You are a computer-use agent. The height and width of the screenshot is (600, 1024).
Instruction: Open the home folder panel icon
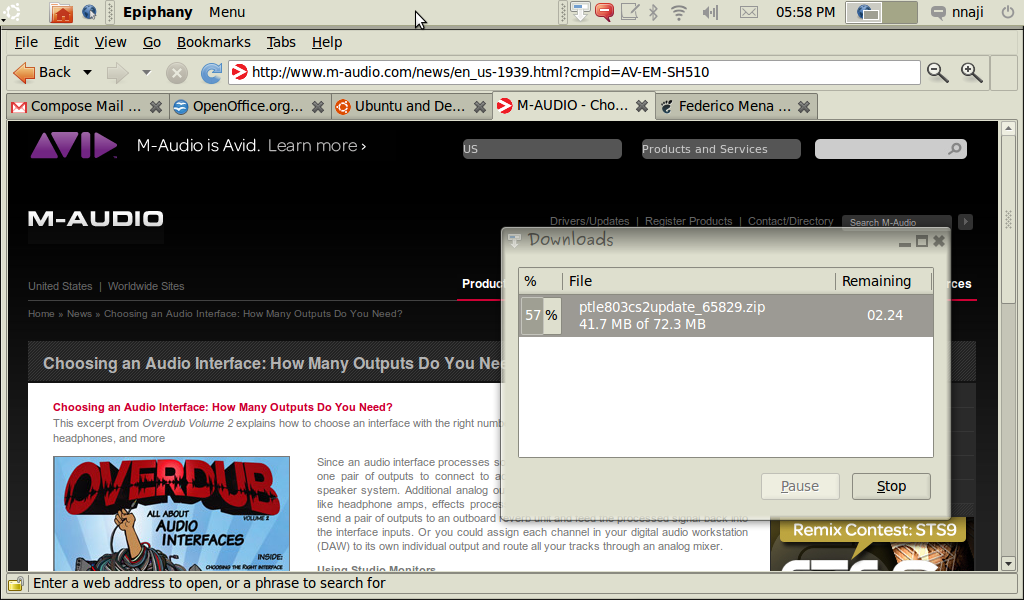coord(61,12)
